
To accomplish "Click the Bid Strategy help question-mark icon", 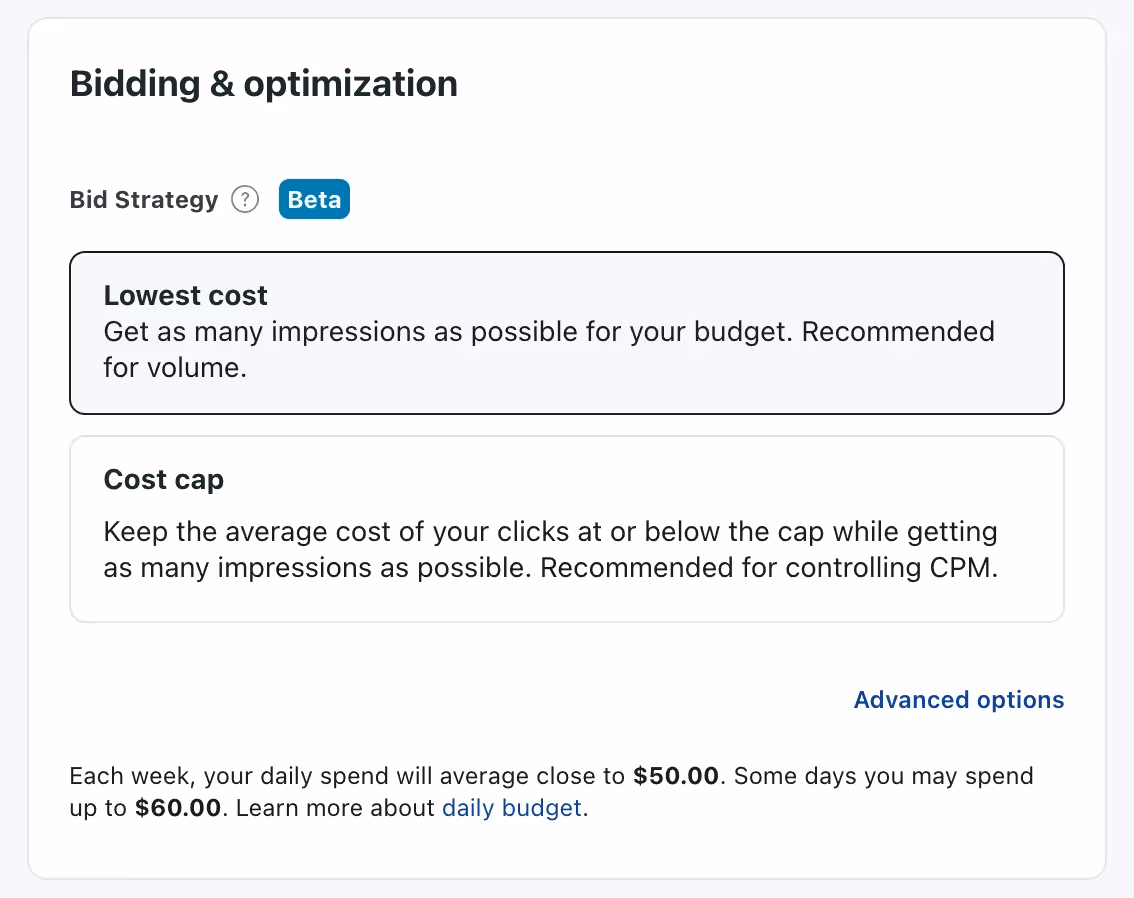I will coord(245,200).
